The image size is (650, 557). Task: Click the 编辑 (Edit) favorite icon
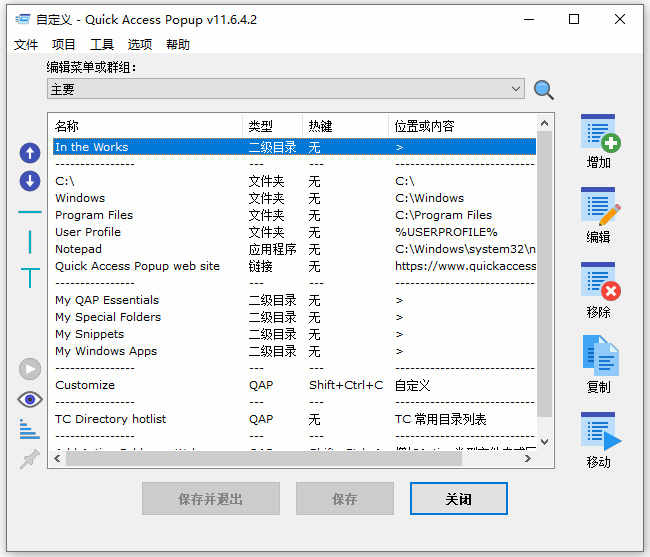pyautogui.click(x=600, y=207)
